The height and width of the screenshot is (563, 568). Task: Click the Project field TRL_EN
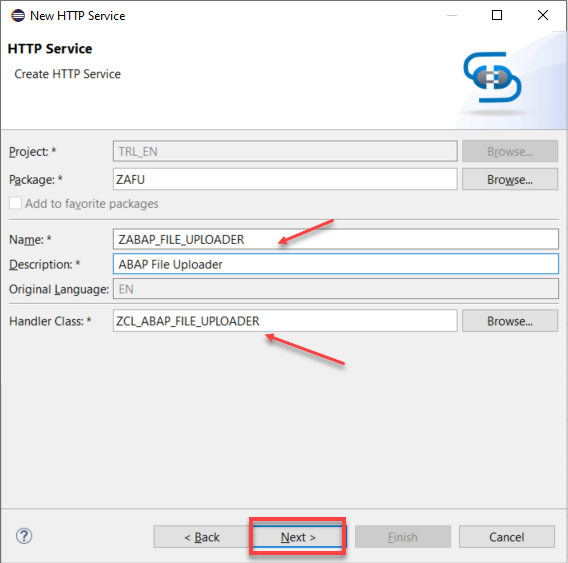click(x=285, y=151)
